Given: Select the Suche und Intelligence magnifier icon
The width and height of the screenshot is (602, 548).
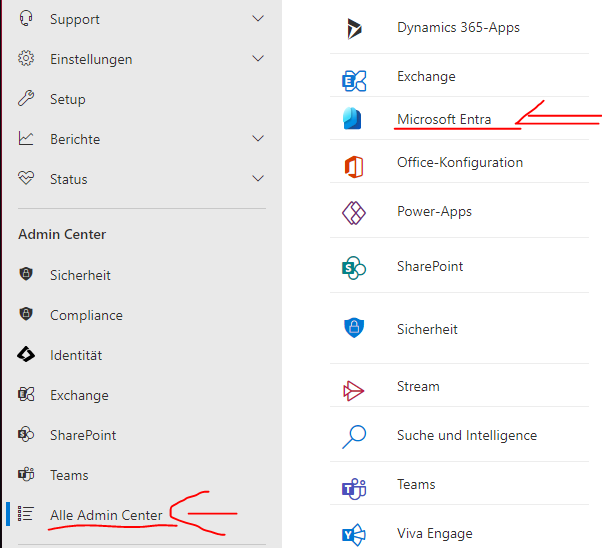Looking at the screenshot, I should pos(354,436).
